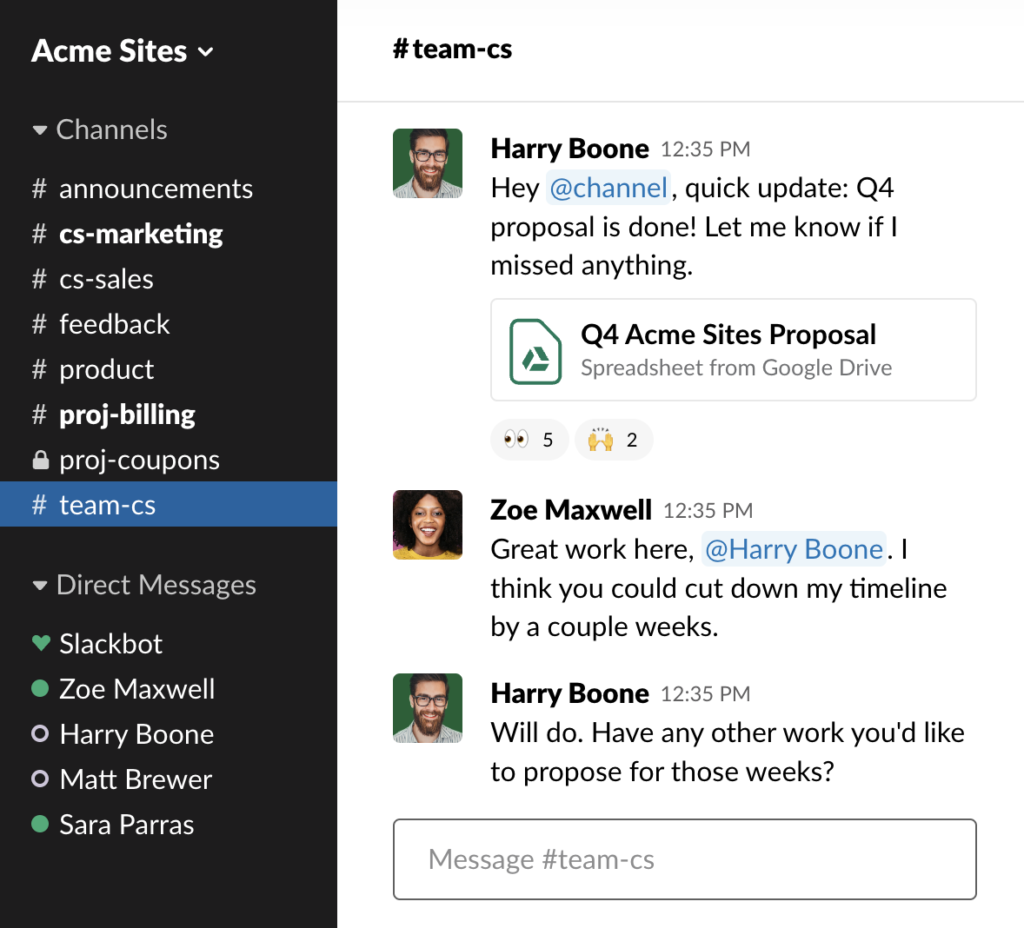Screen dimensions: 1024x928
Task: Click the heart icon next to Slackbot
Action: pos(40,643)
